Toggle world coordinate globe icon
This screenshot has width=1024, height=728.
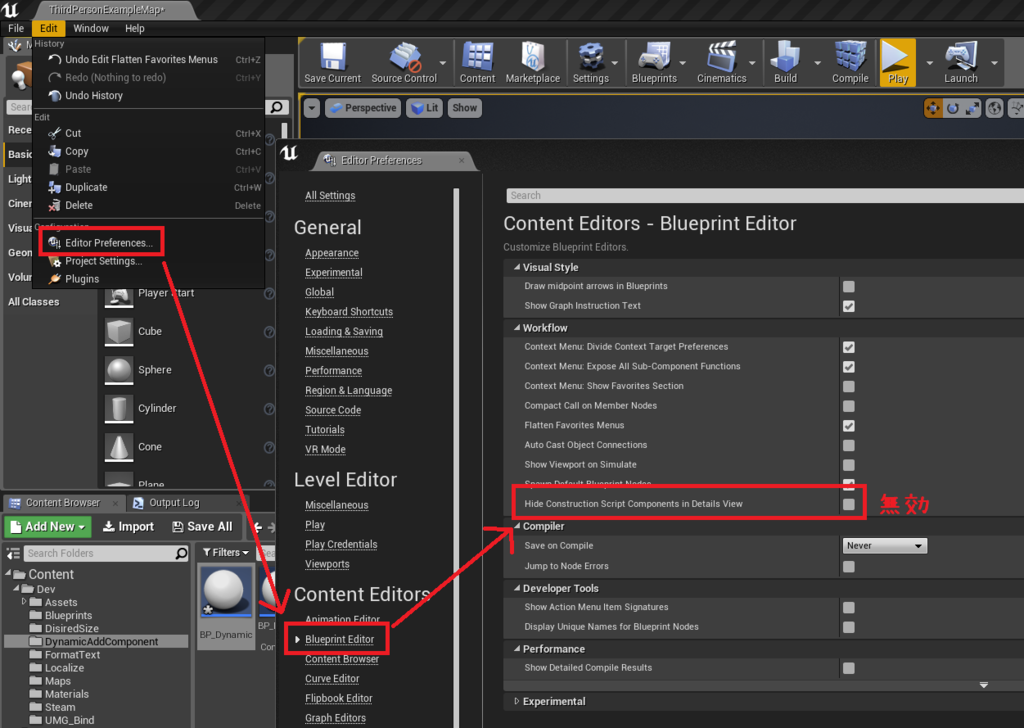[994, 108]
